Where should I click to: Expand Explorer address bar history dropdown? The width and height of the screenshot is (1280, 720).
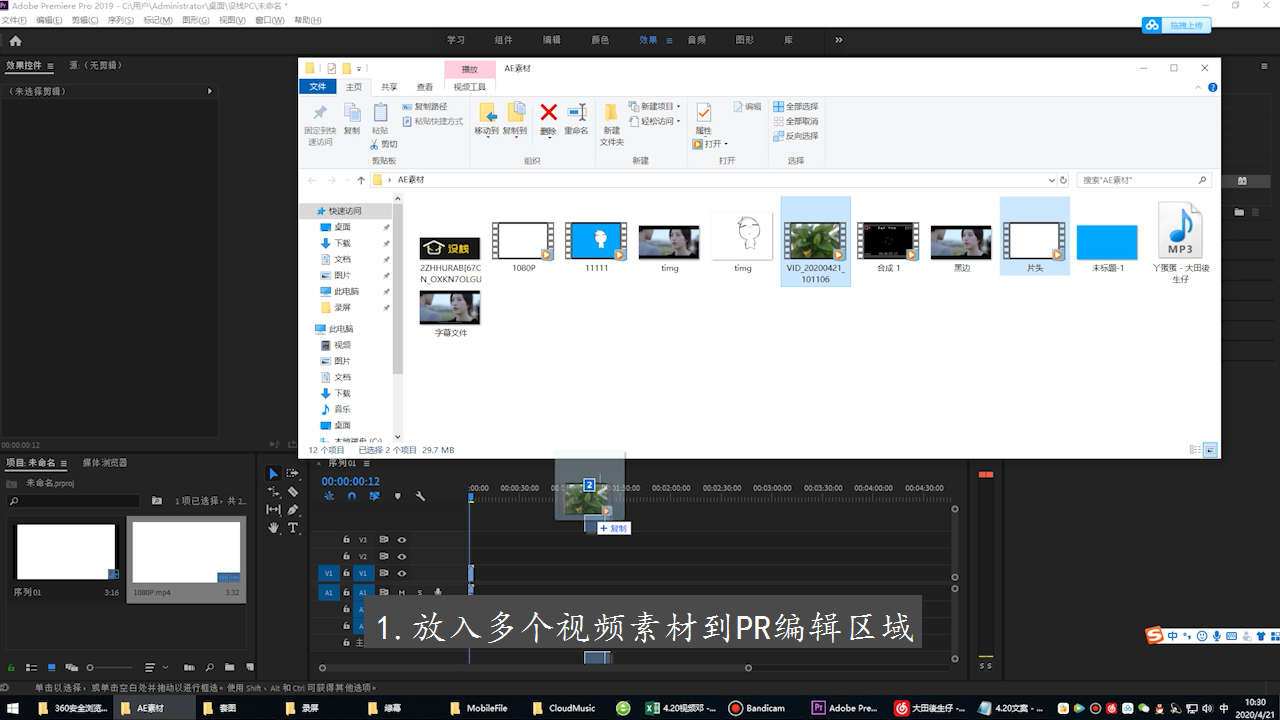click(1051, 180)
